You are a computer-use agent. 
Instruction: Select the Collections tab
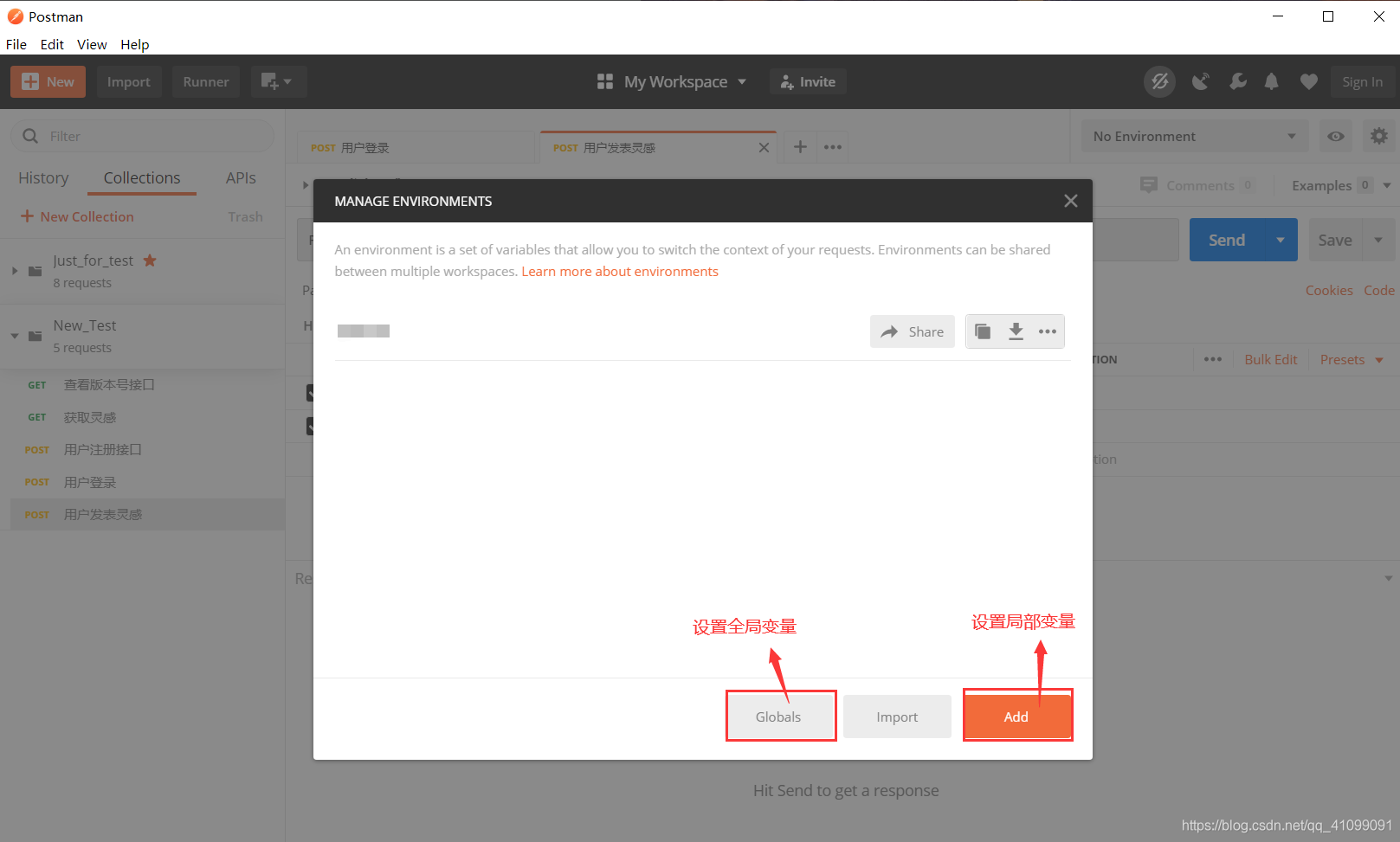[x=142, y=177]
